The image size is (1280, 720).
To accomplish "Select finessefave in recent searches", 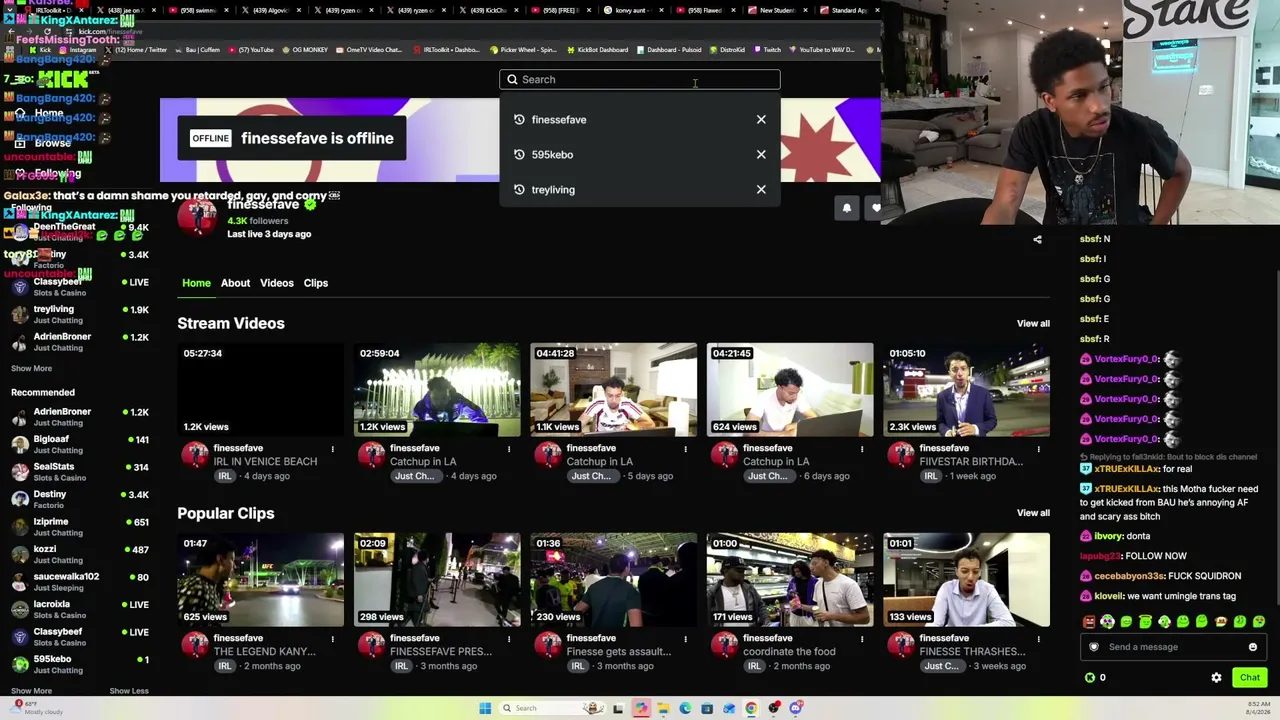I will 559,120.
